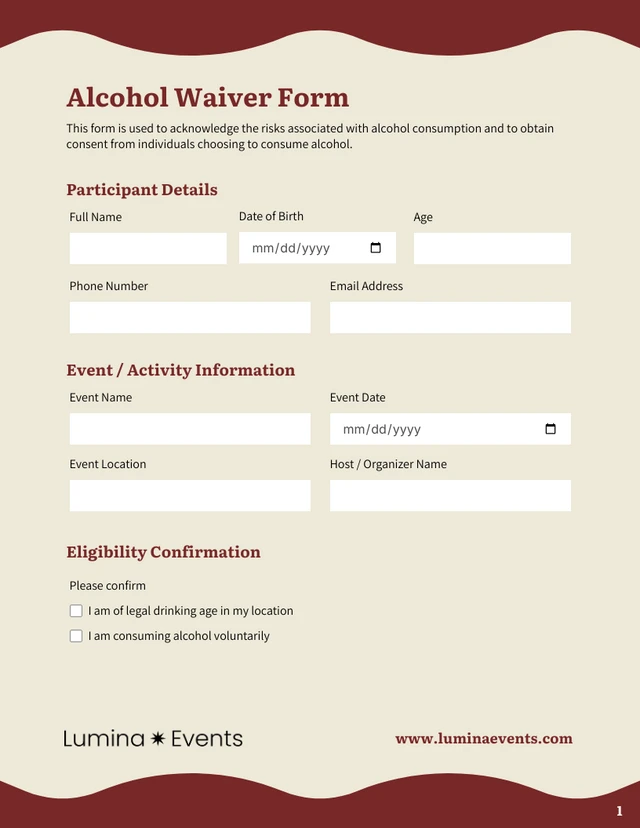Click the Host / Organizer Name field

click(450, 496)
